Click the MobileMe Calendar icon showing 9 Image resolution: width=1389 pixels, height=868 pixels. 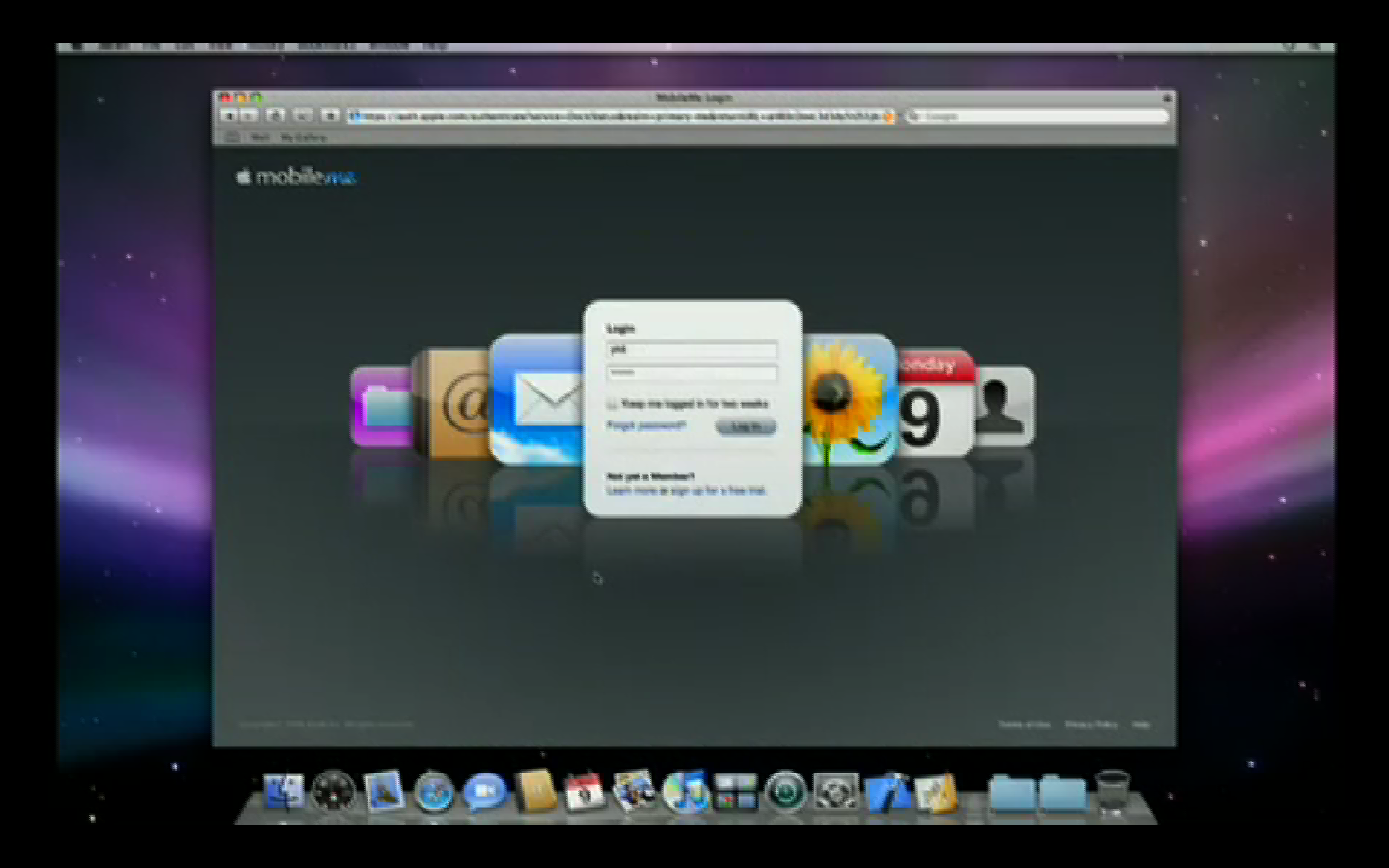click(x=936, y=403)
